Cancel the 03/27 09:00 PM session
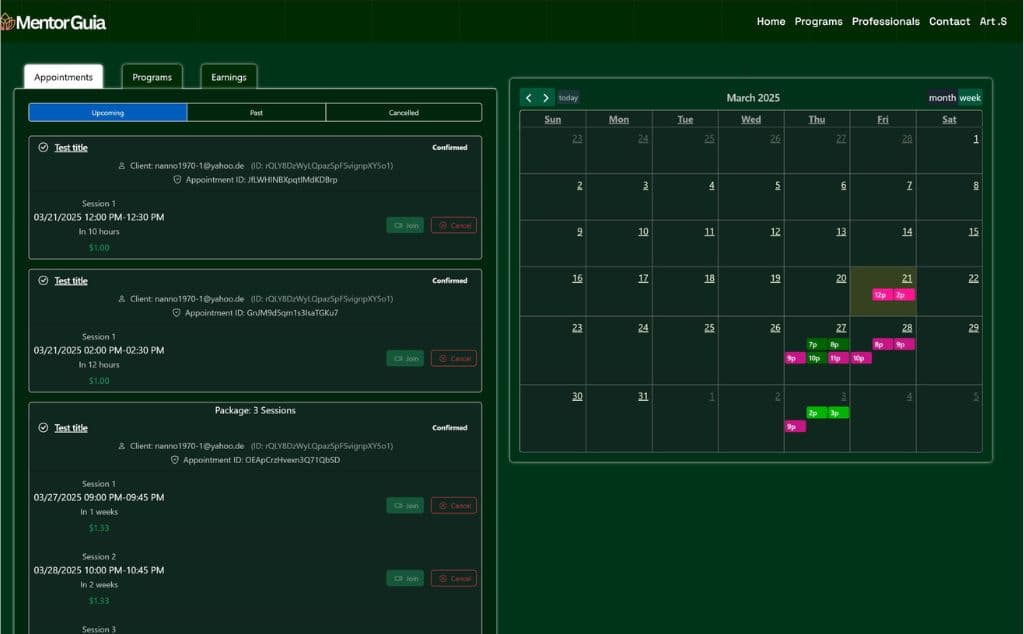This screenshot has height=634, width=1024. click(x=454, y=505)
